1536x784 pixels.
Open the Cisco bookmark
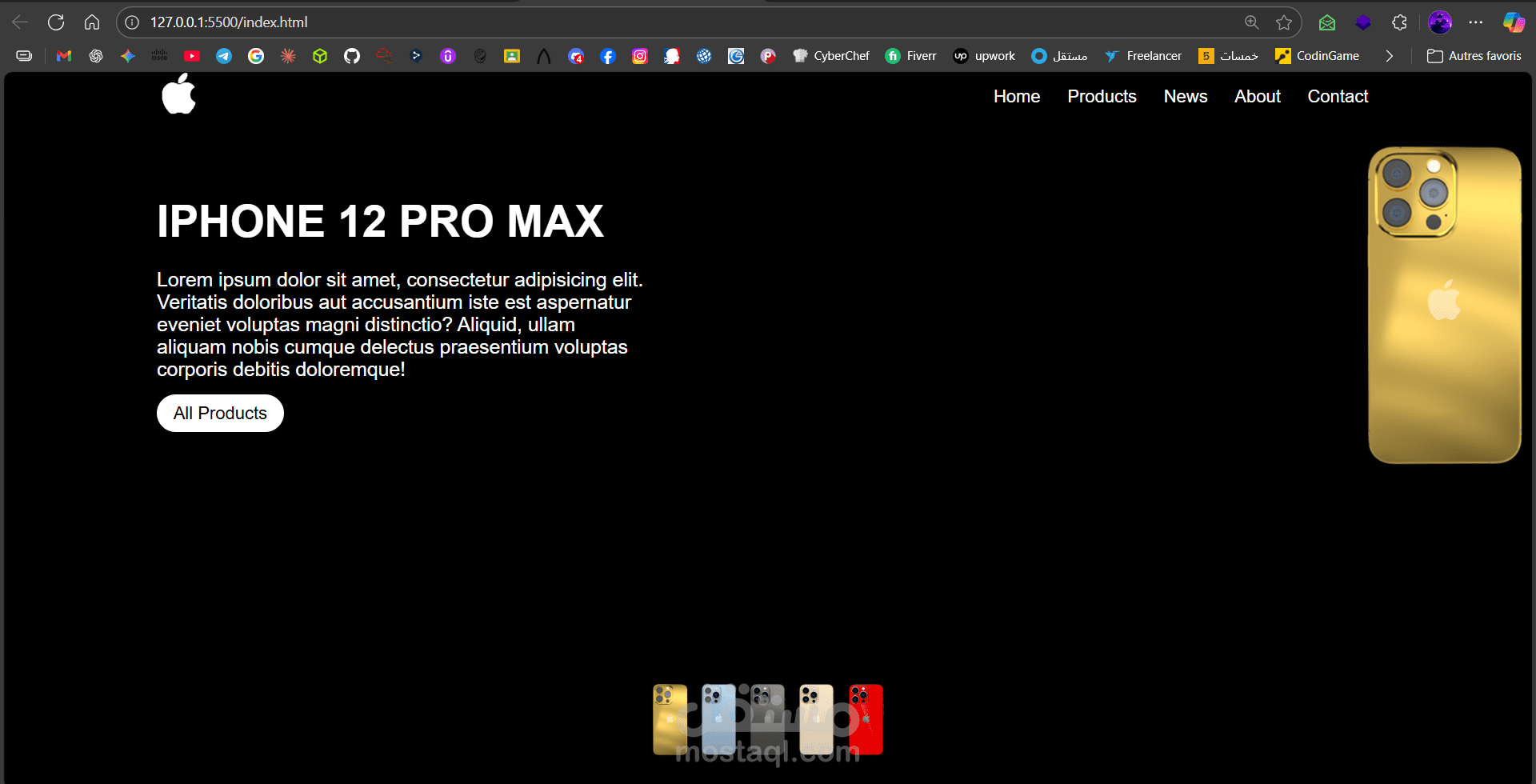(160, 56)
